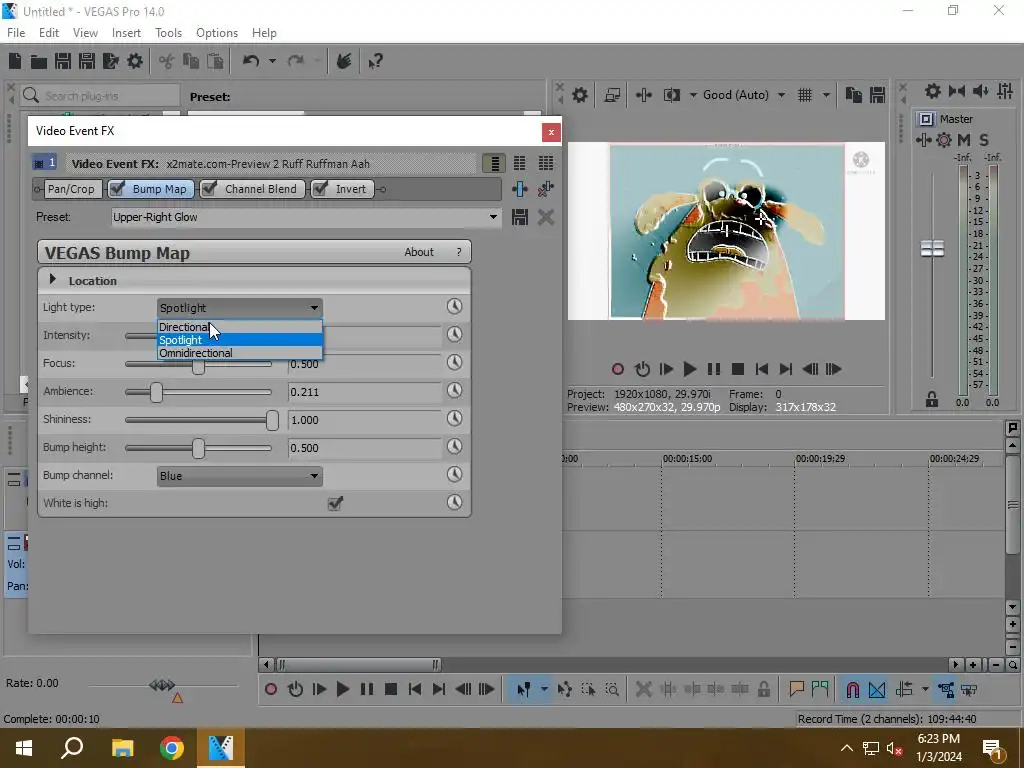
Task: Open Plug-In Chain icon in Video Event FX
Action: 520,189
